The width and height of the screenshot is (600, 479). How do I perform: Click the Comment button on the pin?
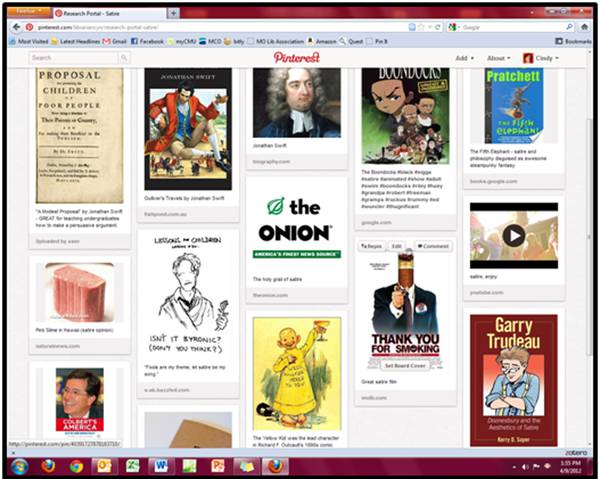pos(433,246)
